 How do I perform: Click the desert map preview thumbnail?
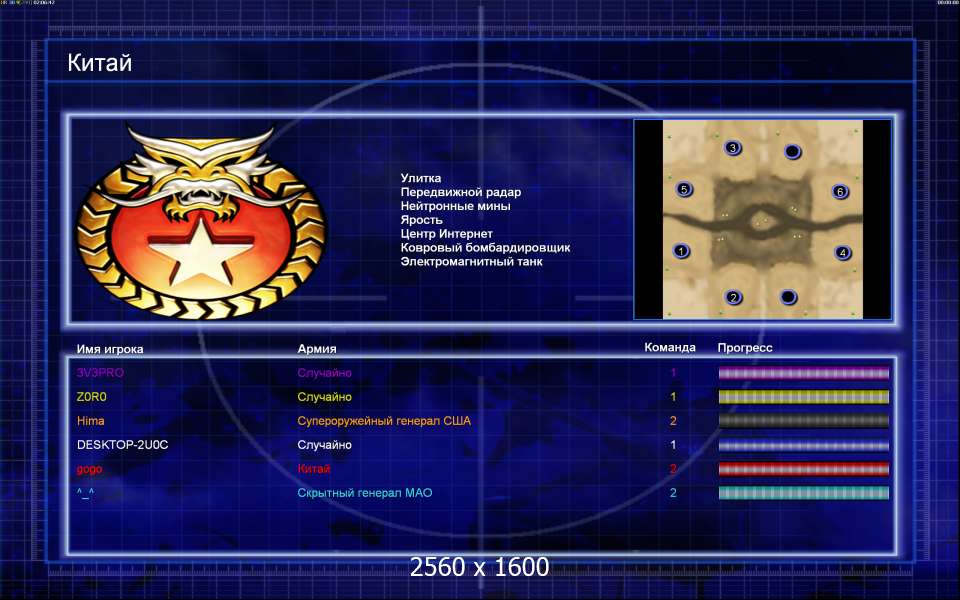763,219
